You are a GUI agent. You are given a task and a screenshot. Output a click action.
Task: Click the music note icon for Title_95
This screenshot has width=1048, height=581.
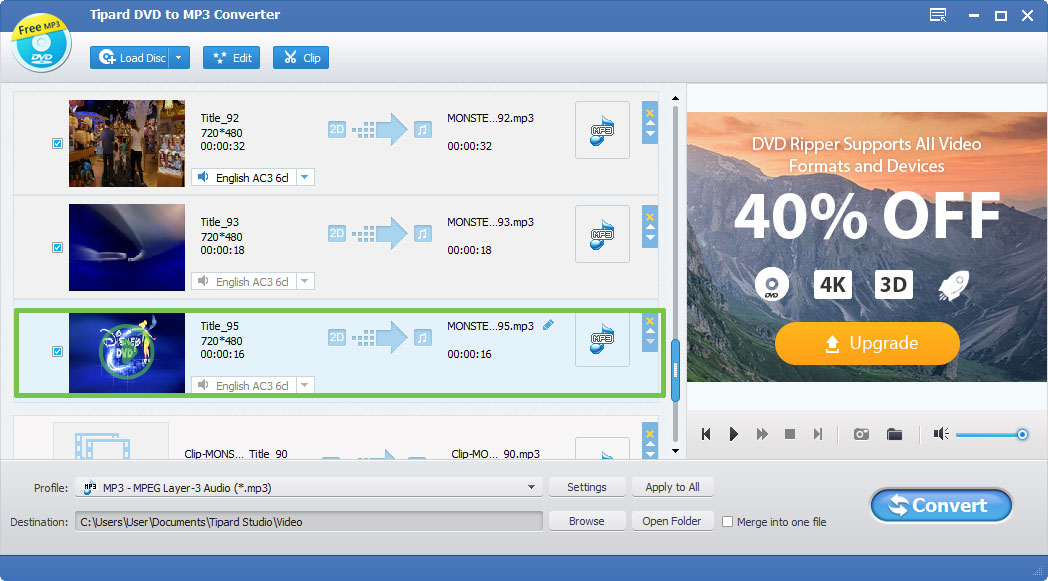(422, 338)
